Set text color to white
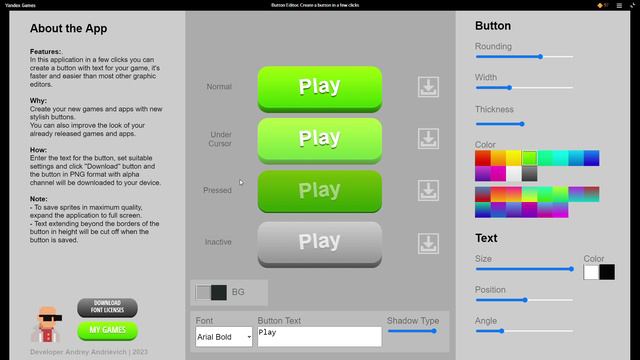Image resolution: width=640 pixels, height=360 pixels. point(591,272)
